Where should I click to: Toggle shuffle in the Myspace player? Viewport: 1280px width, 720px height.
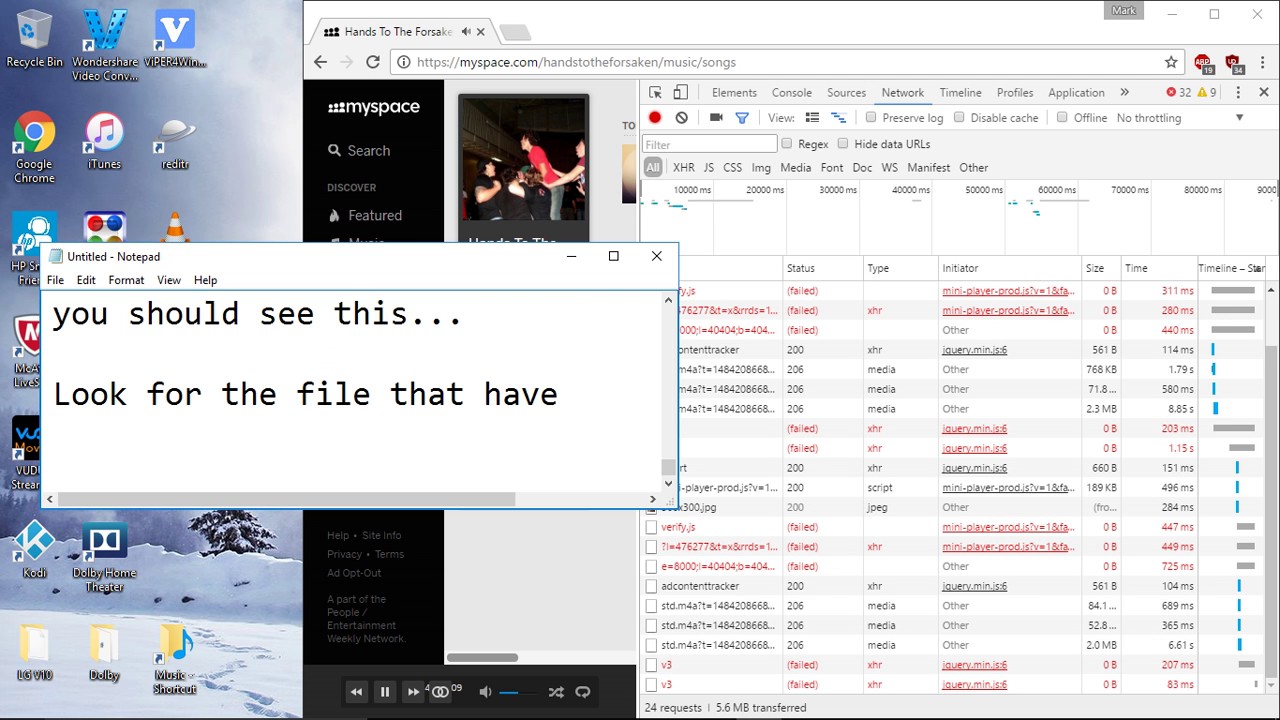coord(556,692)
